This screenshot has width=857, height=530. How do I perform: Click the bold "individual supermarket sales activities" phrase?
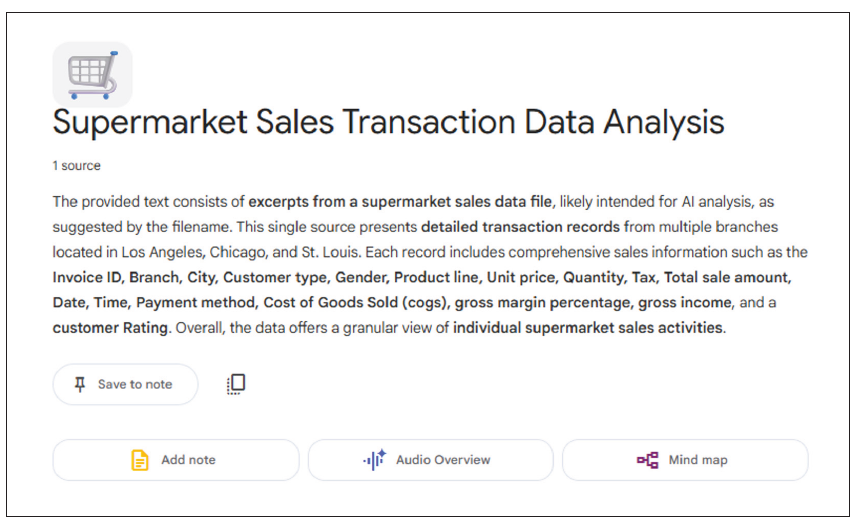tap(587, 327)
